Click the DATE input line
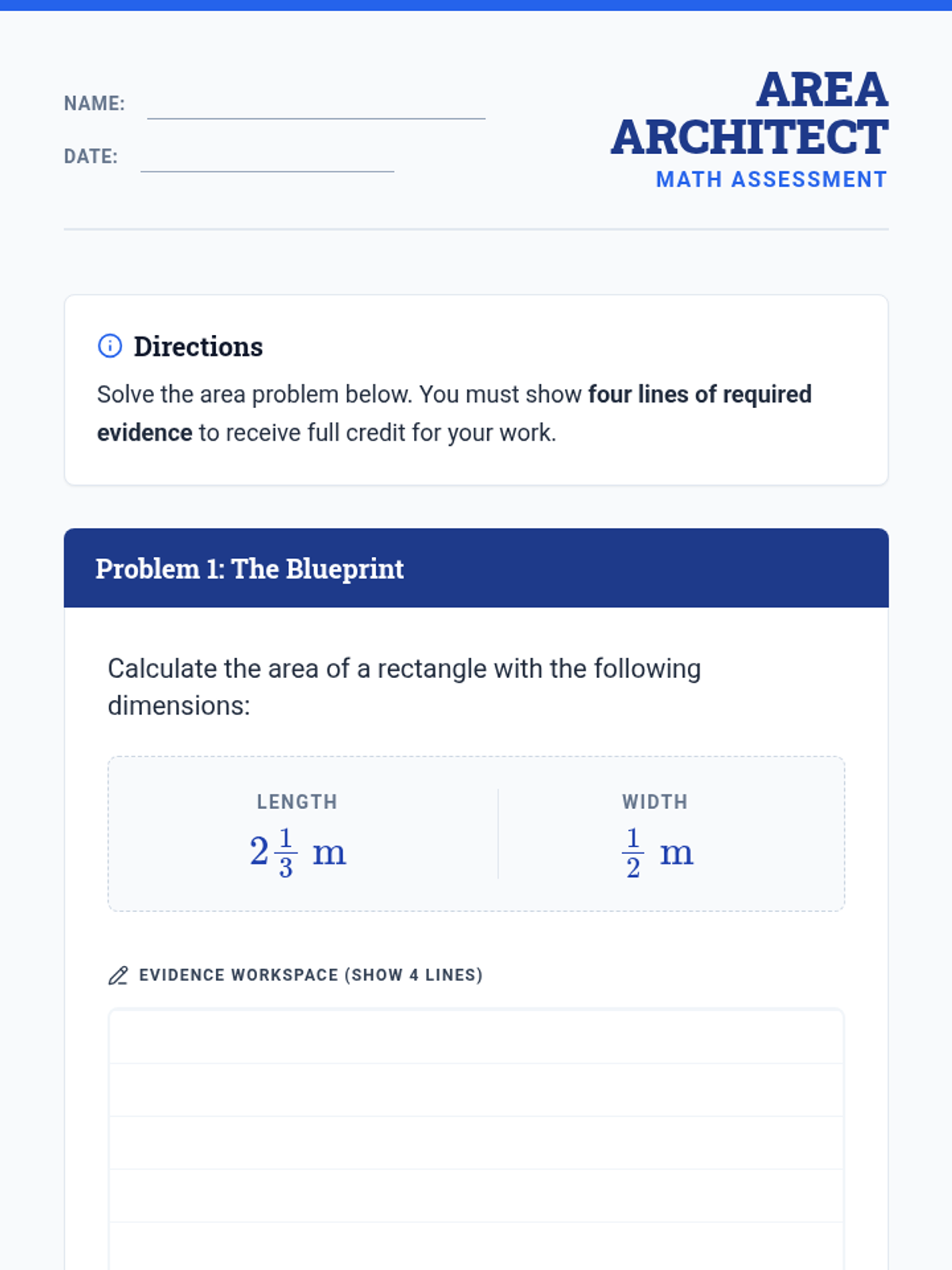Viewport: 952px width, 1270px height. coord(267,159)
